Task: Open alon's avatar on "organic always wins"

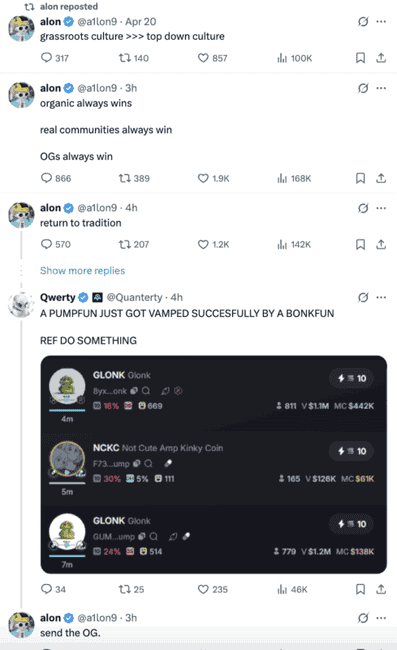Action: [21, 95]
